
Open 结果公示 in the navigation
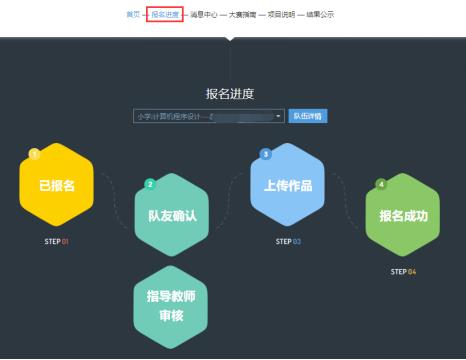click(320, 14)
